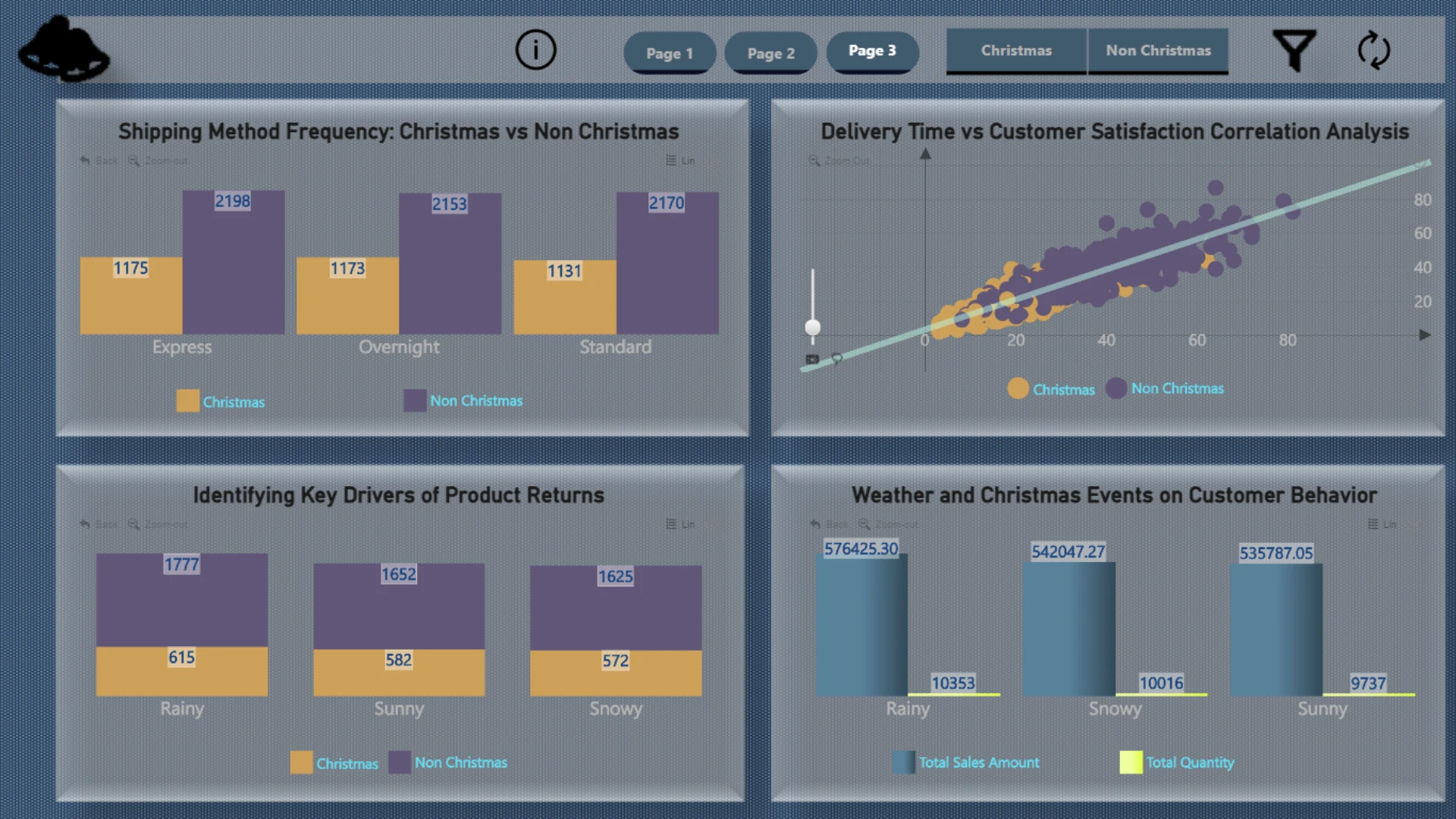Viewport: 1456px width, 819px height.
Task: Select the Non Christmas filter button
Action: coord(1158,51)
